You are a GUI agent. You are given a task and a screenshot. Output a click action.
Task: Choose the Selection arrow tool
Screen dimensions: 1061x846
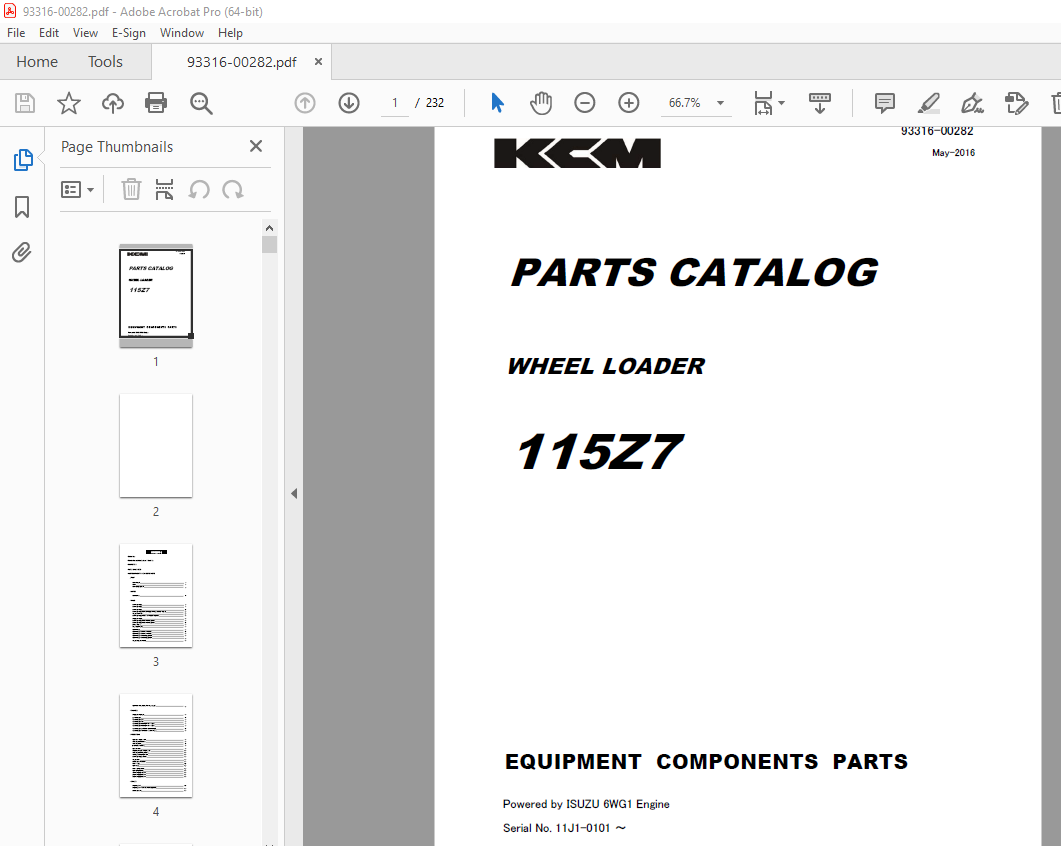click(x=497, y=103)
